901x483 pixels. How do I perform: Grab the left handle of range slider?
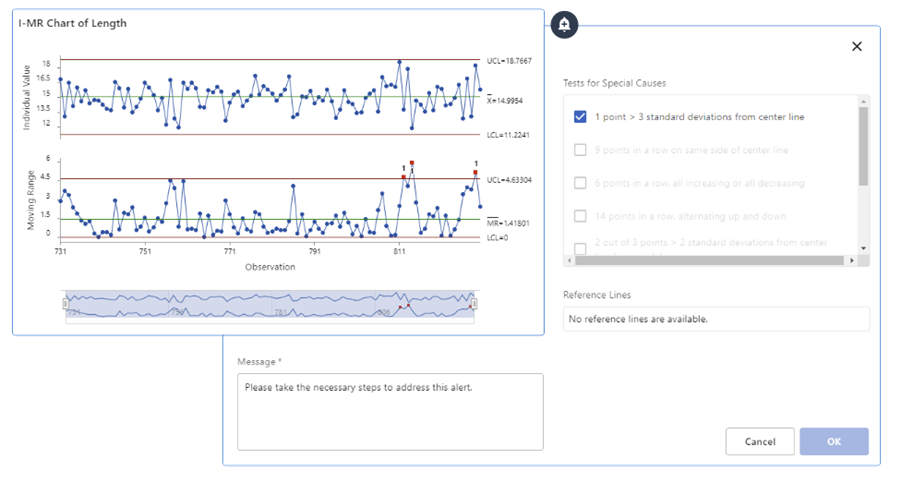point(65,304)
